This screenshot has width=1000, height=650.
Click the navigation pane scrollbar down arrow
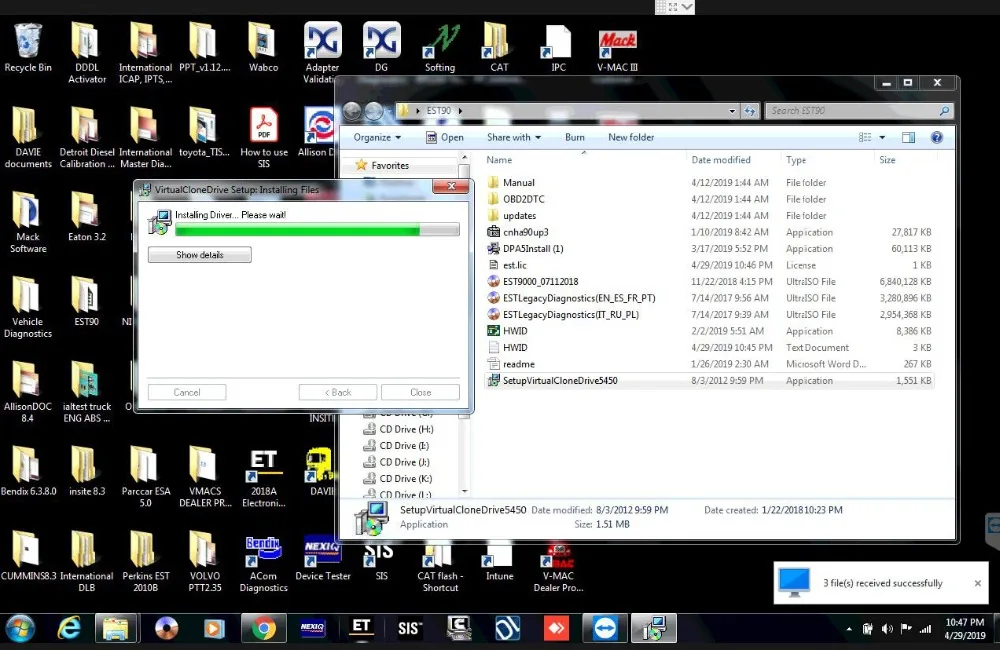tap(464, 491)
